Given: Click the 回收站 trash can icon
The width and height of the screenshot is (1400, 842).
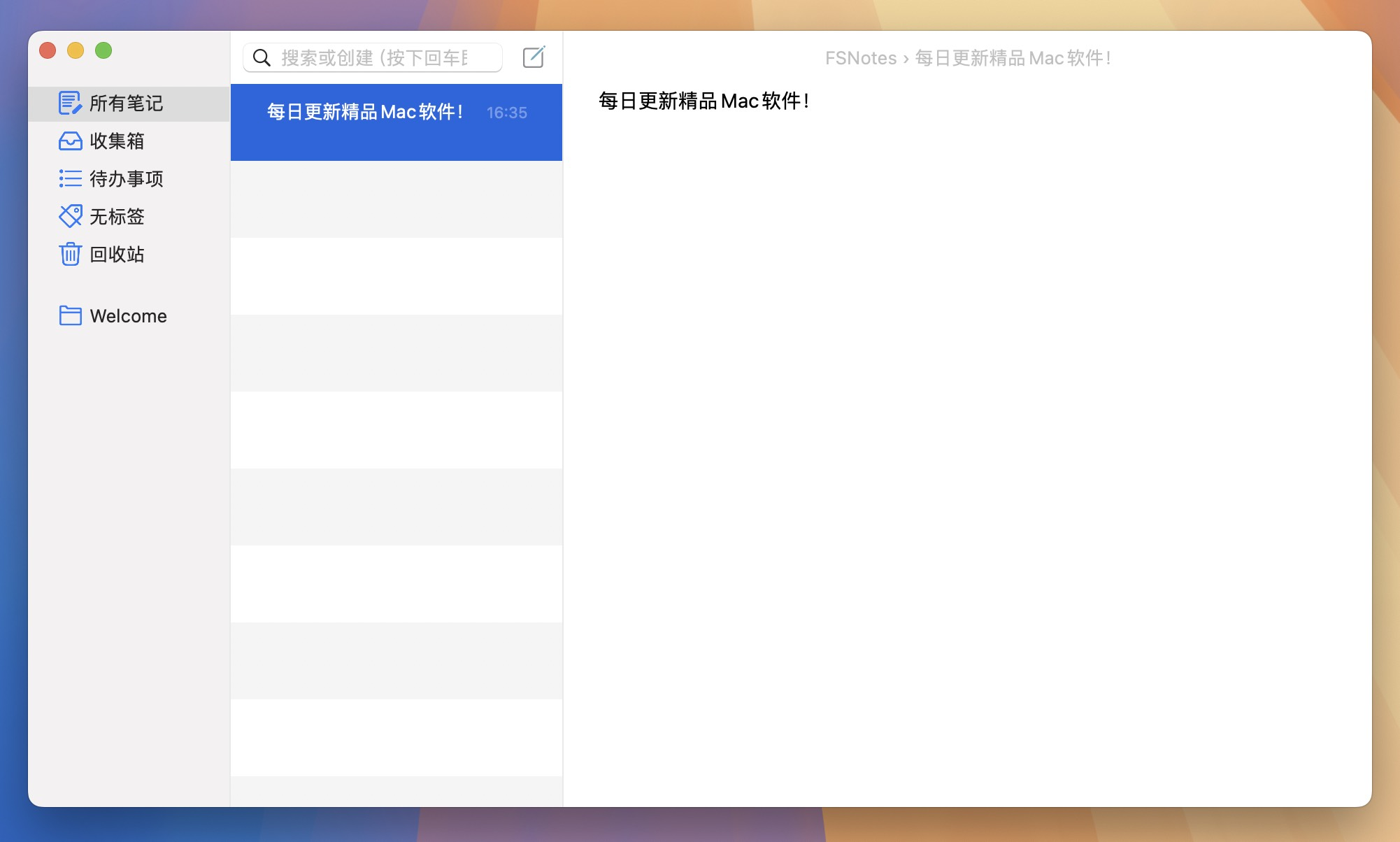Looking at the screenshot, I should (70, 255).
